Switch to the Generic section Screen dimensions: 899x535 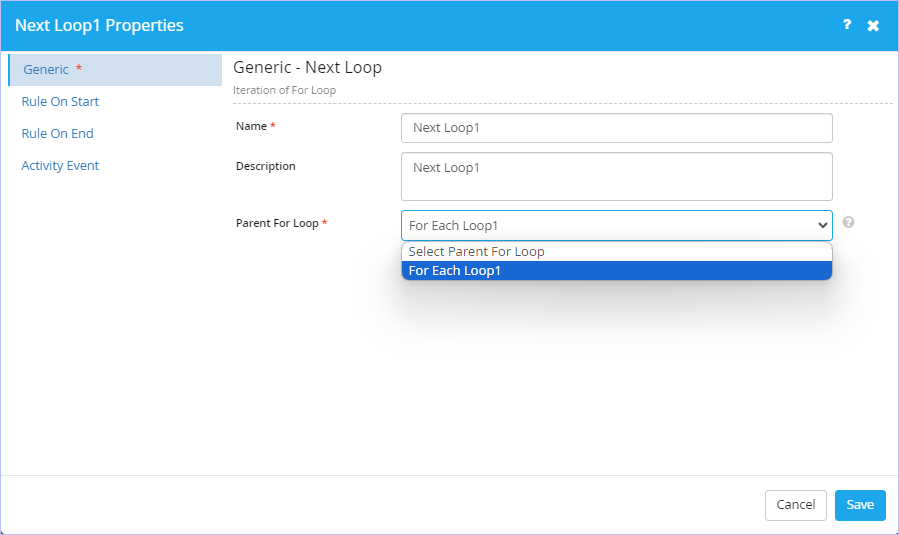[x=115, y=70]
